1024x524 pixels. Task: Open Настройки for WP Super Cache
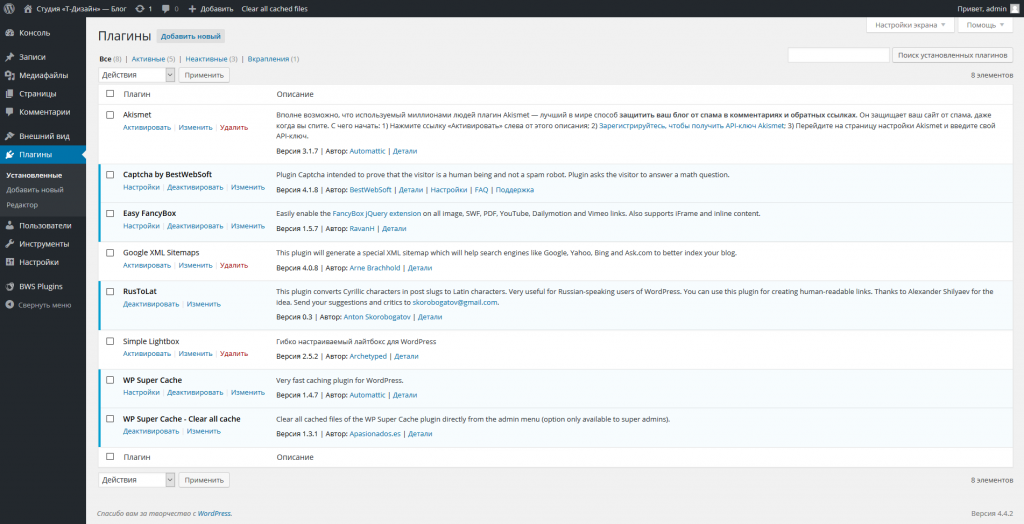(141, 393)
